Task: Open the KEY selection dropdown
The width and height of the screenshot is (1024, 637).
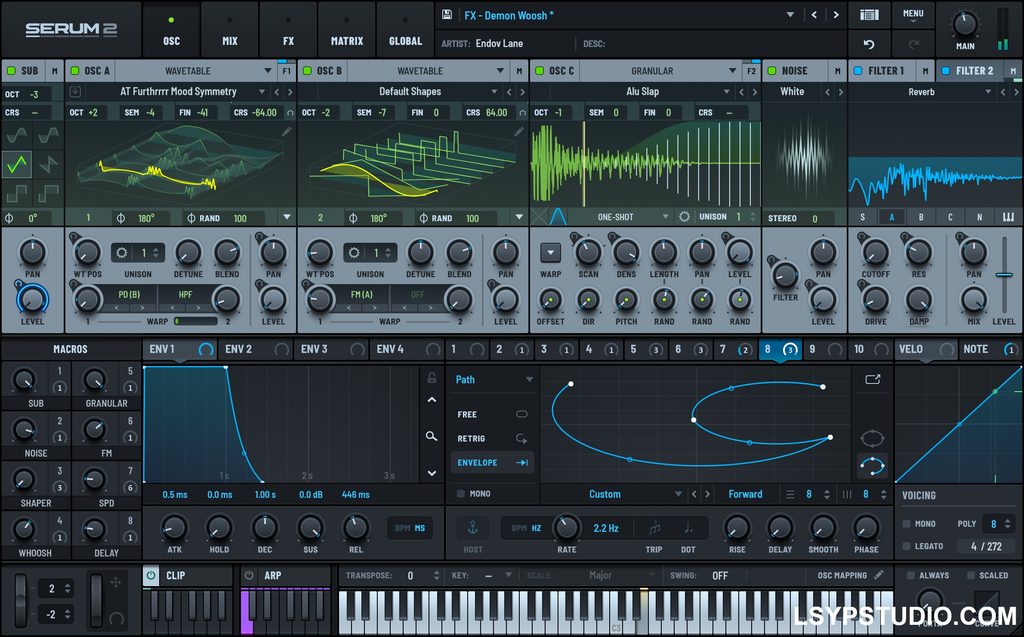Action: [x=507, y=576]
